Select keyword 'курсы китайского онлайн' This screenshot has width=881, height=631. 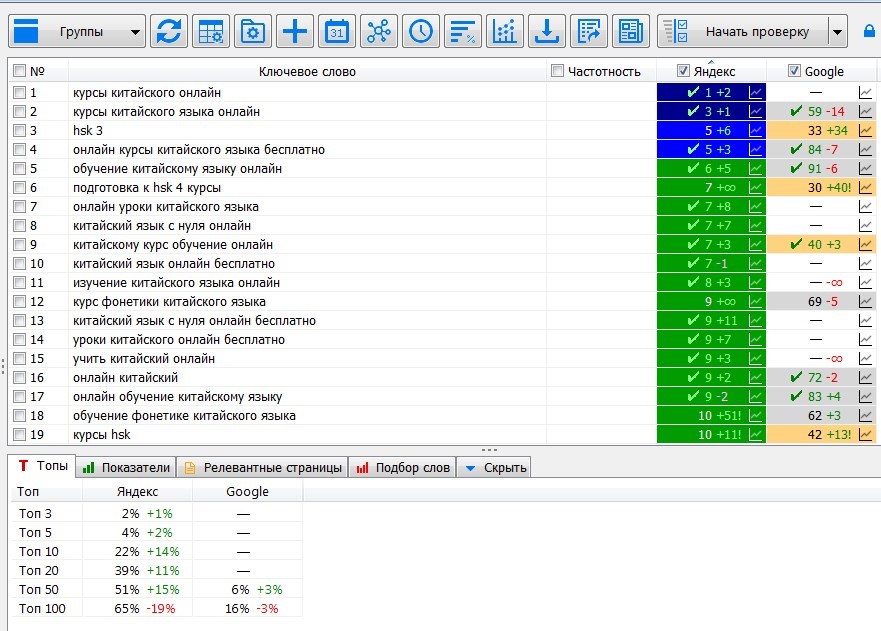point(147,92)
